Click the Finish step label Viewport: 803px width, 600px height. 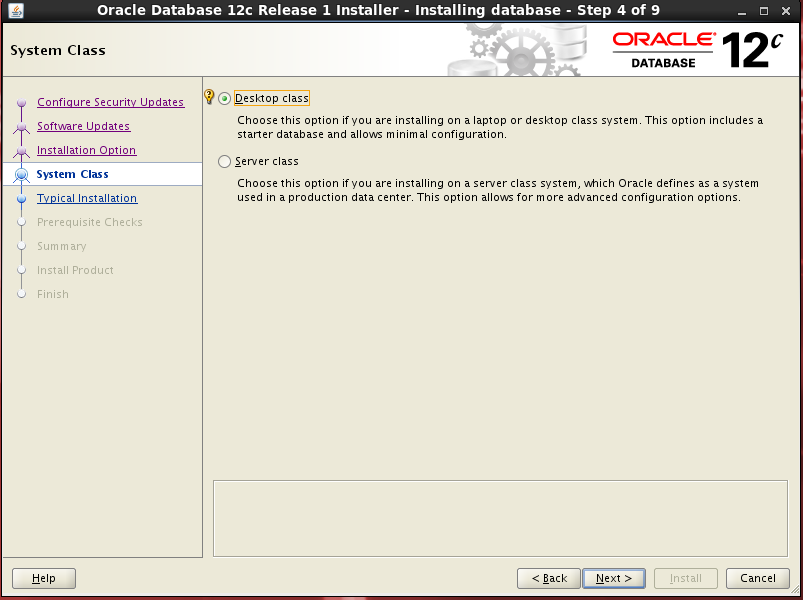pyautogui.click(x=53, y=294)
